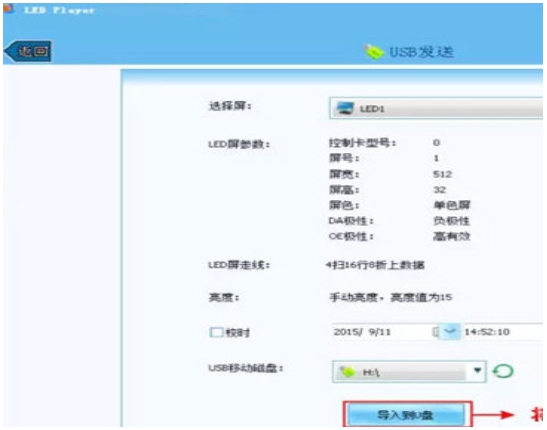Click the 屏宽 value 512
This screenshot has width=547, height=430.
442,174
